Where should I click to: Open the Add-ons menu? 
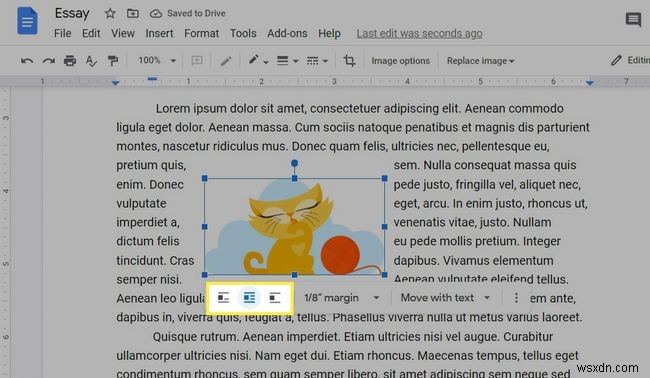pyautogui.click(x=287, y=33)
